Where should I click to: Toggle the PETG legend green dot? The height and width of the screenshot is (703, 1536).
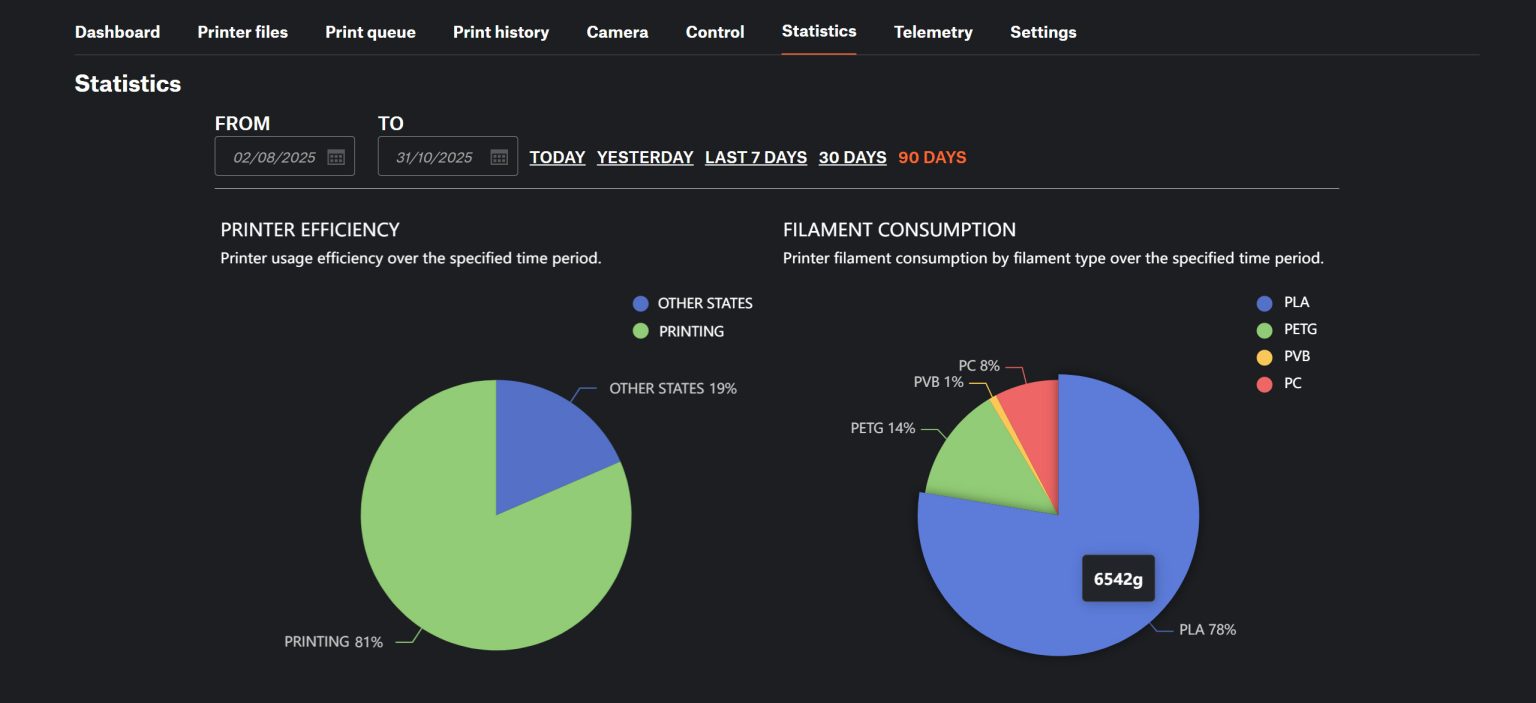[x=1264, y=330]
